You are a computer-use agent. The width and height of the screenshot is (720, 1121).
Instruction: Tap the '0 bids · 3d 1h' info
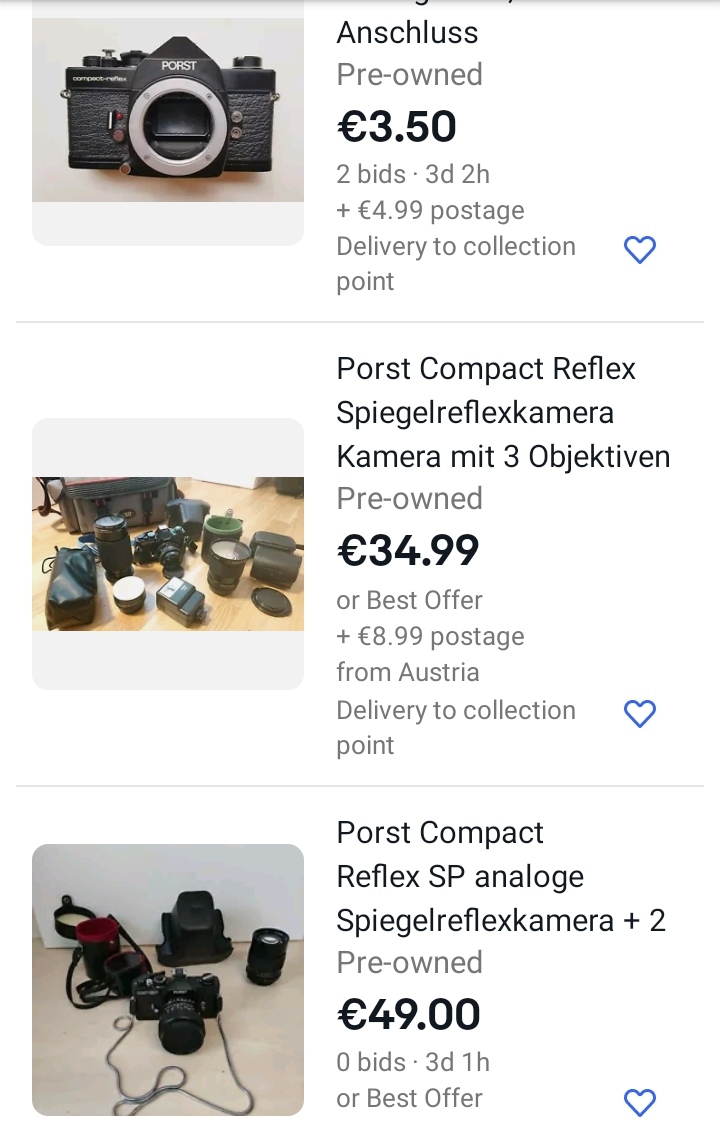coord(413,1062)
